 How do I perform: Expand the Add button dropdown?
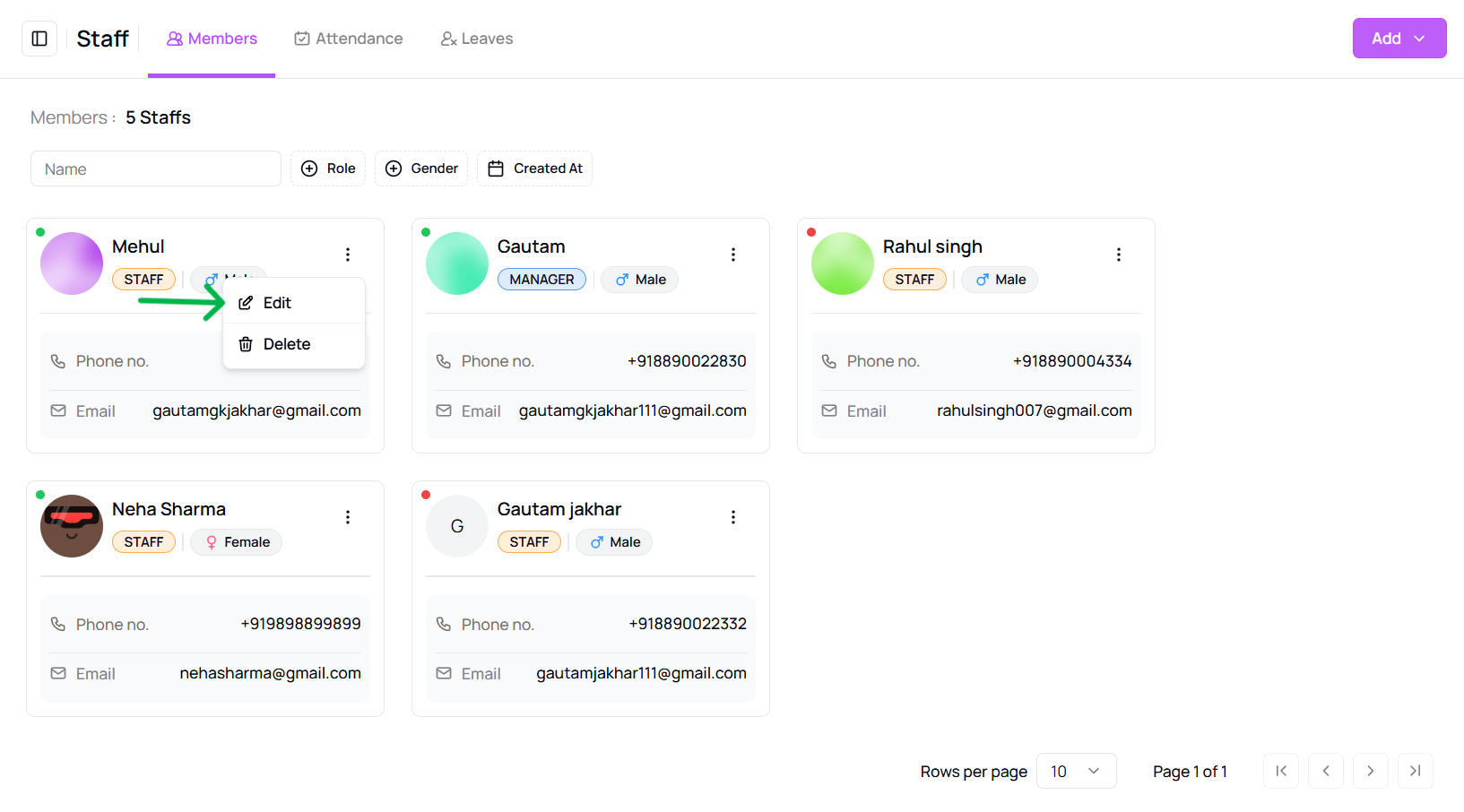tap(1399, 39)
